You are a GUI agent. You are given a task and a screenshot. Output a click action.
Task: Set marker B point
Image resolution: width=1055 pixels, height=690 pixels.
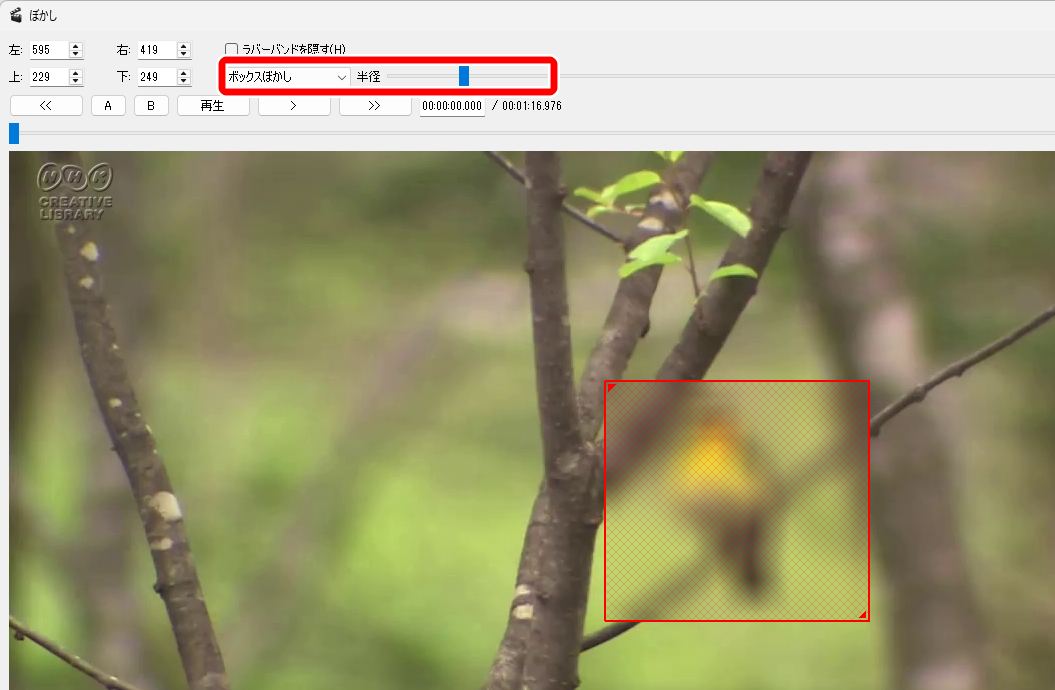tap(151, 106)
